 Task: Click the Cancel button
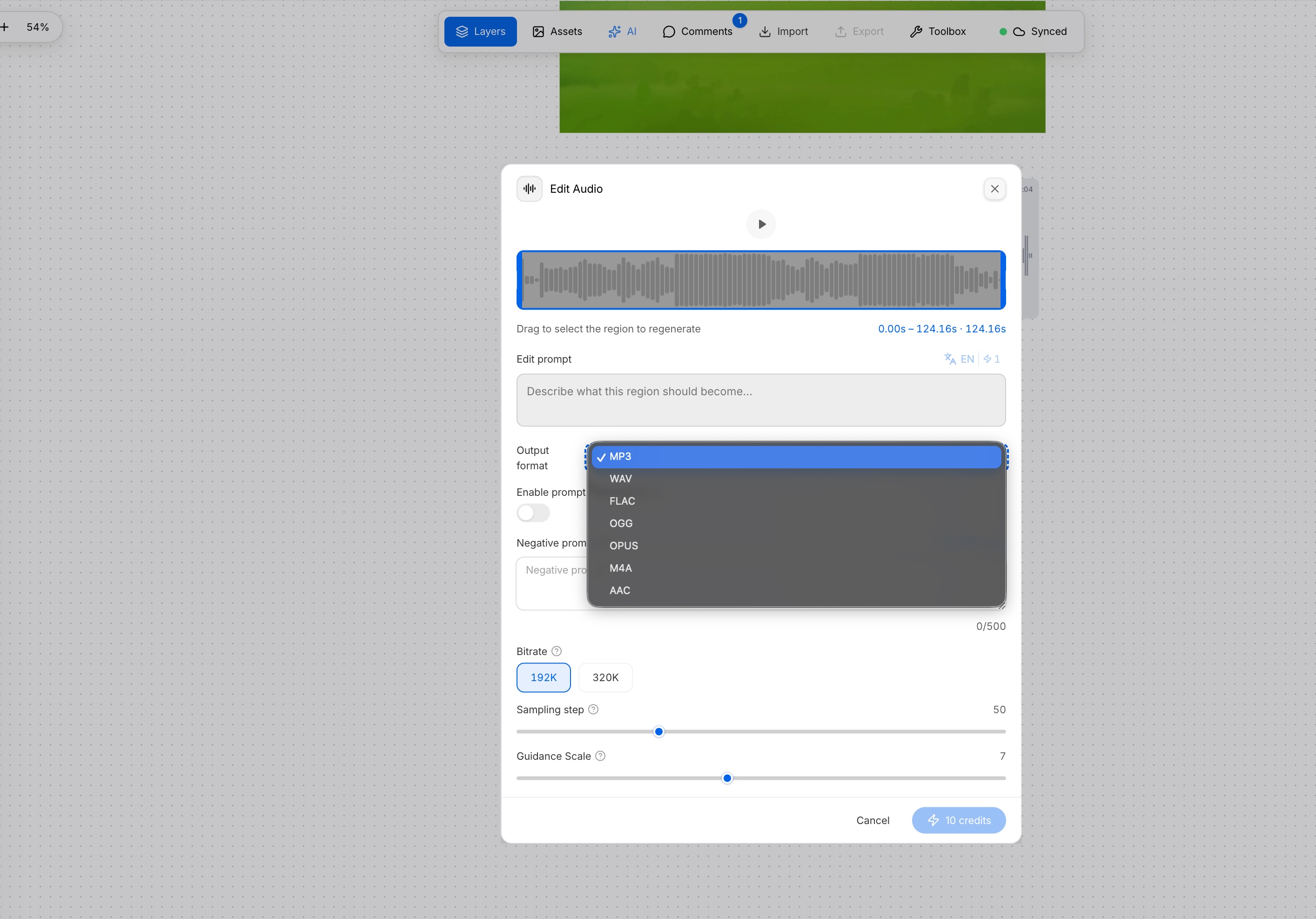(x=873, y=820)
